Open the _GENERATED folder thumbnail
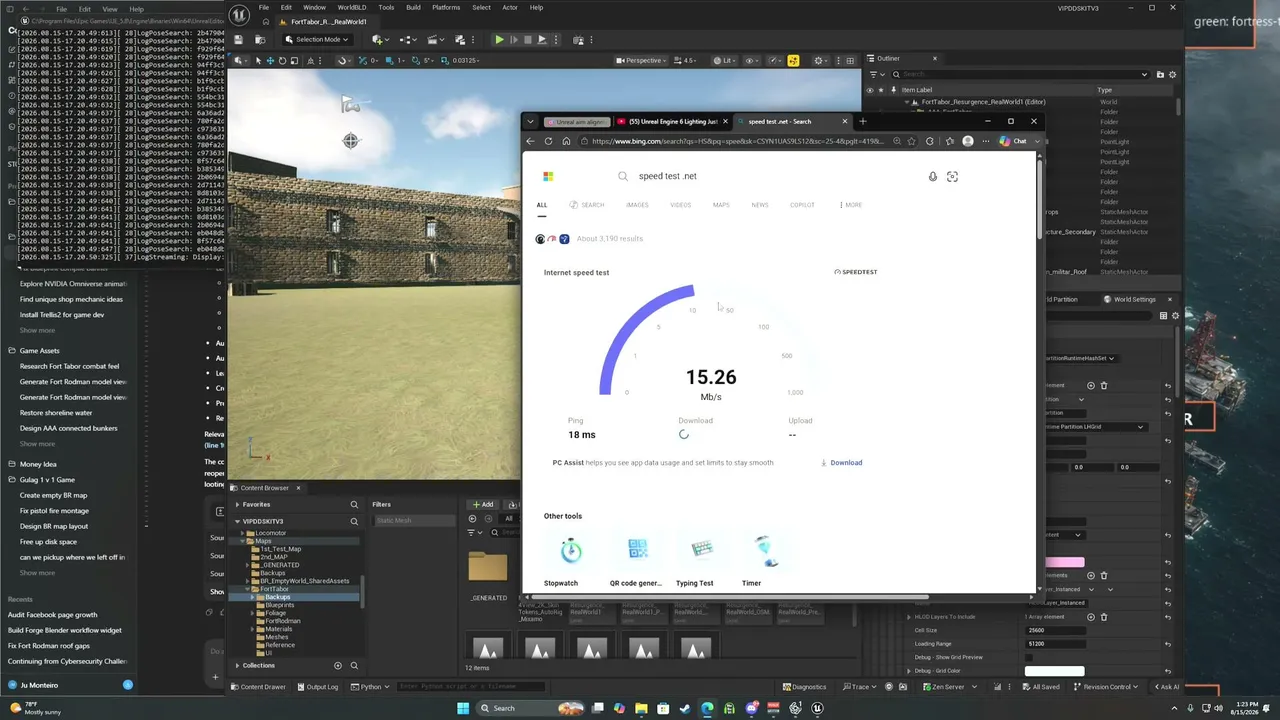 tap(488, 567)
